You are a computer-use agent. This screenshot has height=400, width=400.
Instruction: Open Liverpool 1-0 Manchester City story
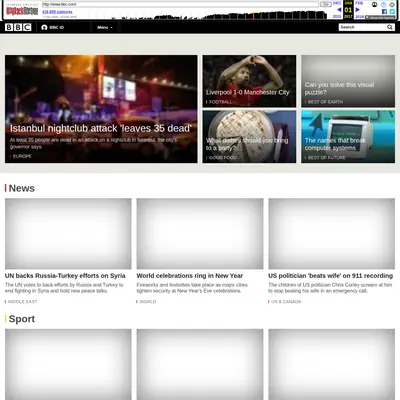[248, 92]
